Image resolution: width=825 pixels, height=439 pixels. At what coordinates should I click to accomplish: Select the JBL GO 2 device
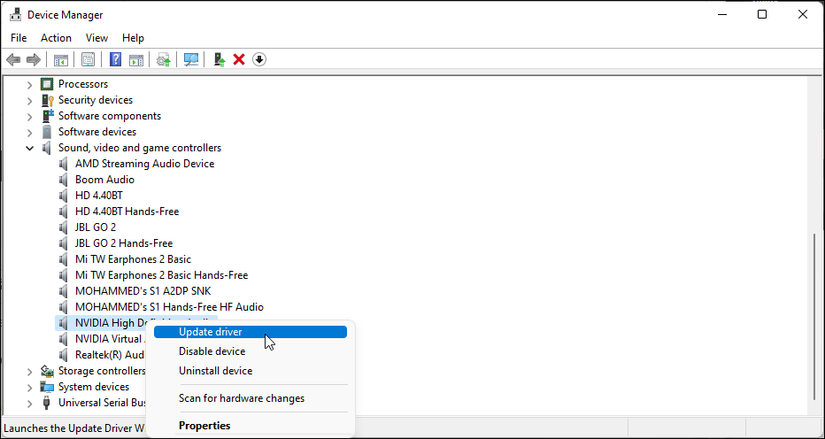pos(95,227)
